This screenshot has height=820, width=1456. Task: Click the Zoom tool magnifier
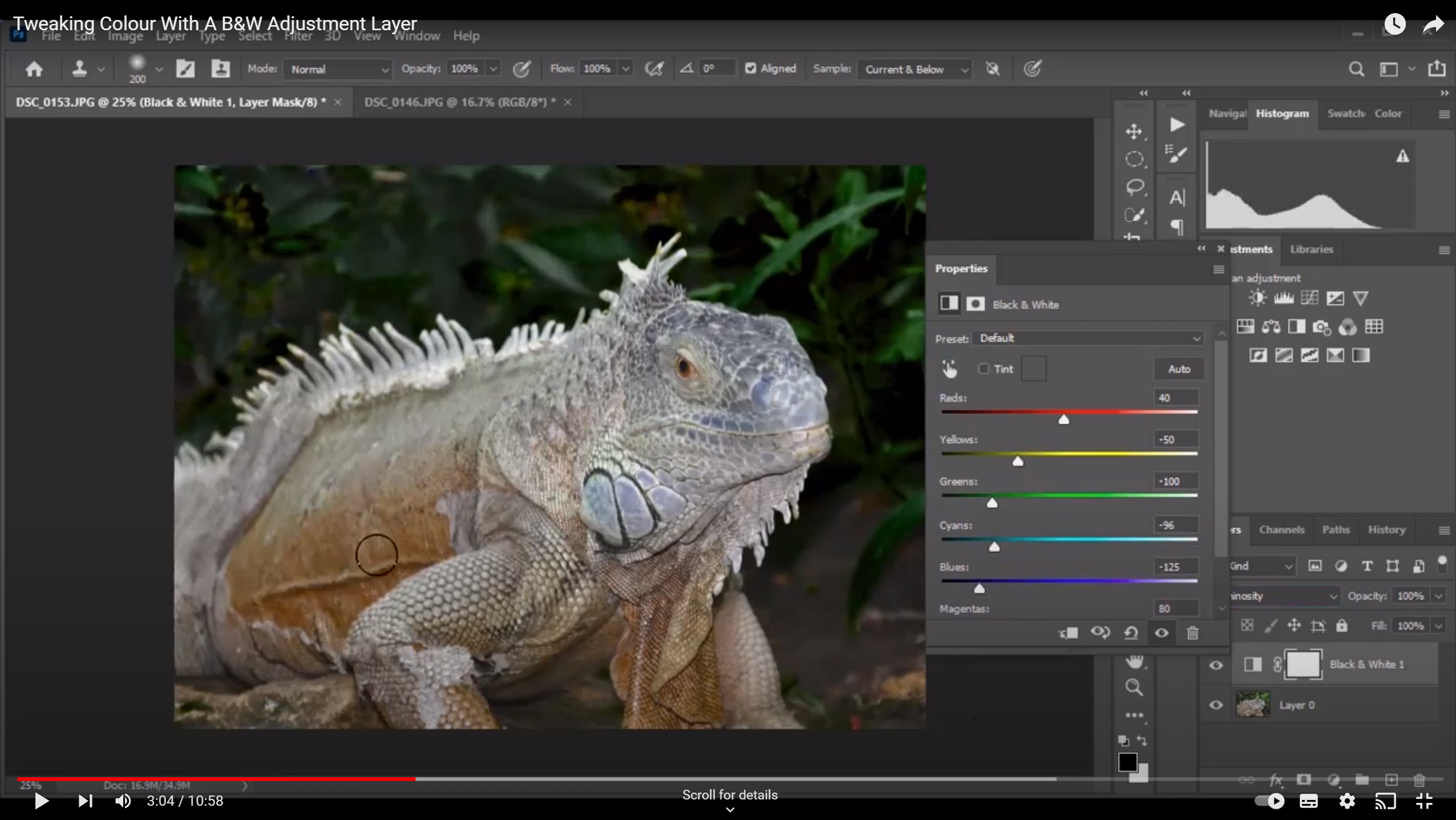tap(1134, 687)
